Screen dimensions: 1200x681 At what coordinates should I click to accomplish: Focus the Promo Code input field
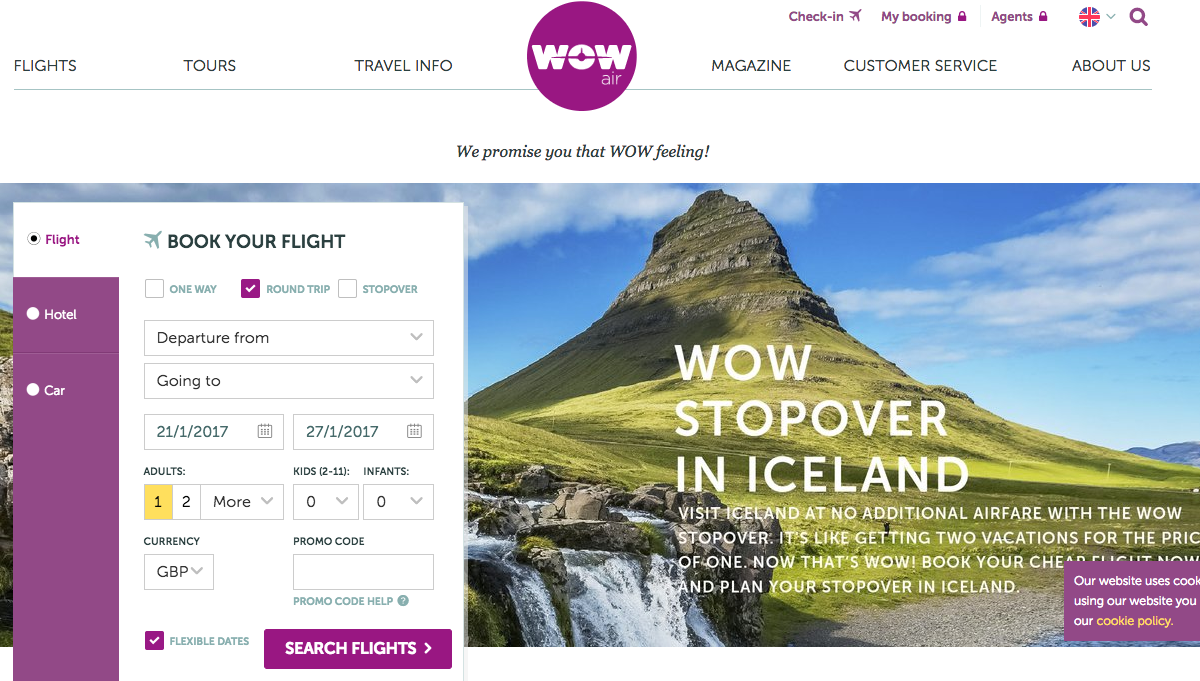pyautogui.click(x=363, y=572)
